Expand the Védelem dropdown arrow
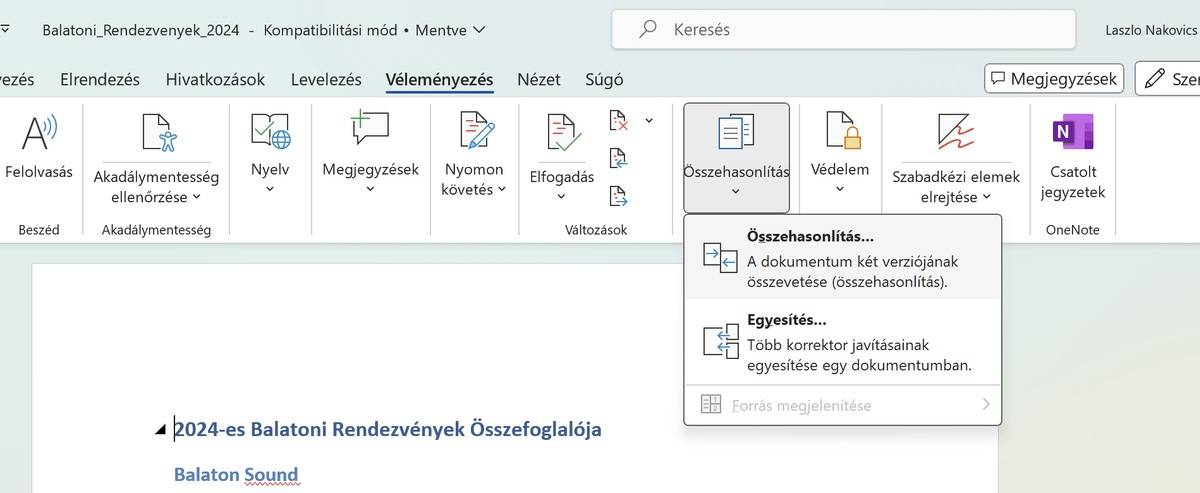This screenshot has height=493, width=1200. click(839, 189)
